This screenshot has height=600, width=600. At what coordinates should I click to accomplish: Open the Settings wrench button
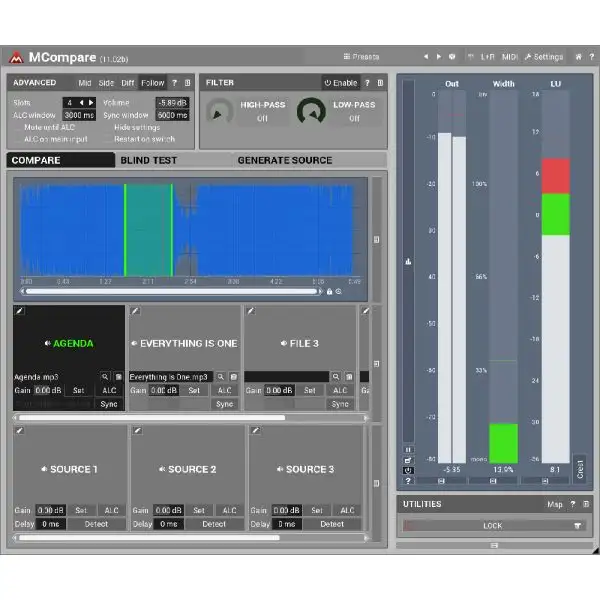544,57
